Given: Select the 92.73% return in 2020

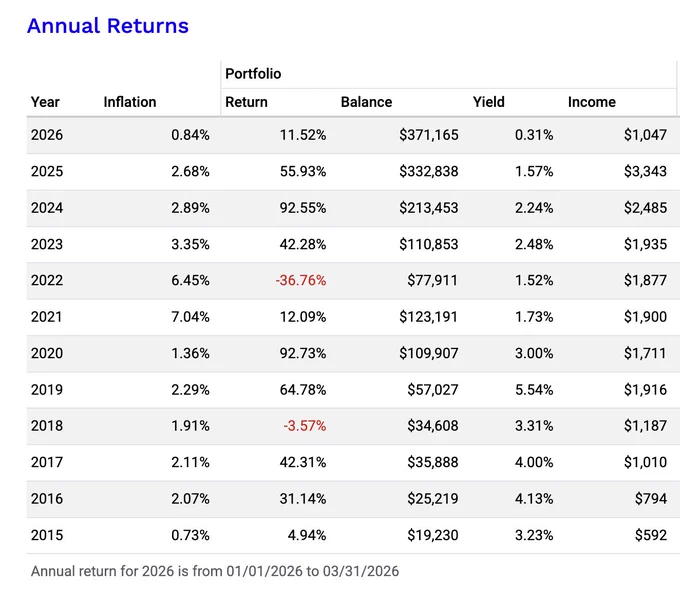Looking at the screenshot, I should coord(303,353).
